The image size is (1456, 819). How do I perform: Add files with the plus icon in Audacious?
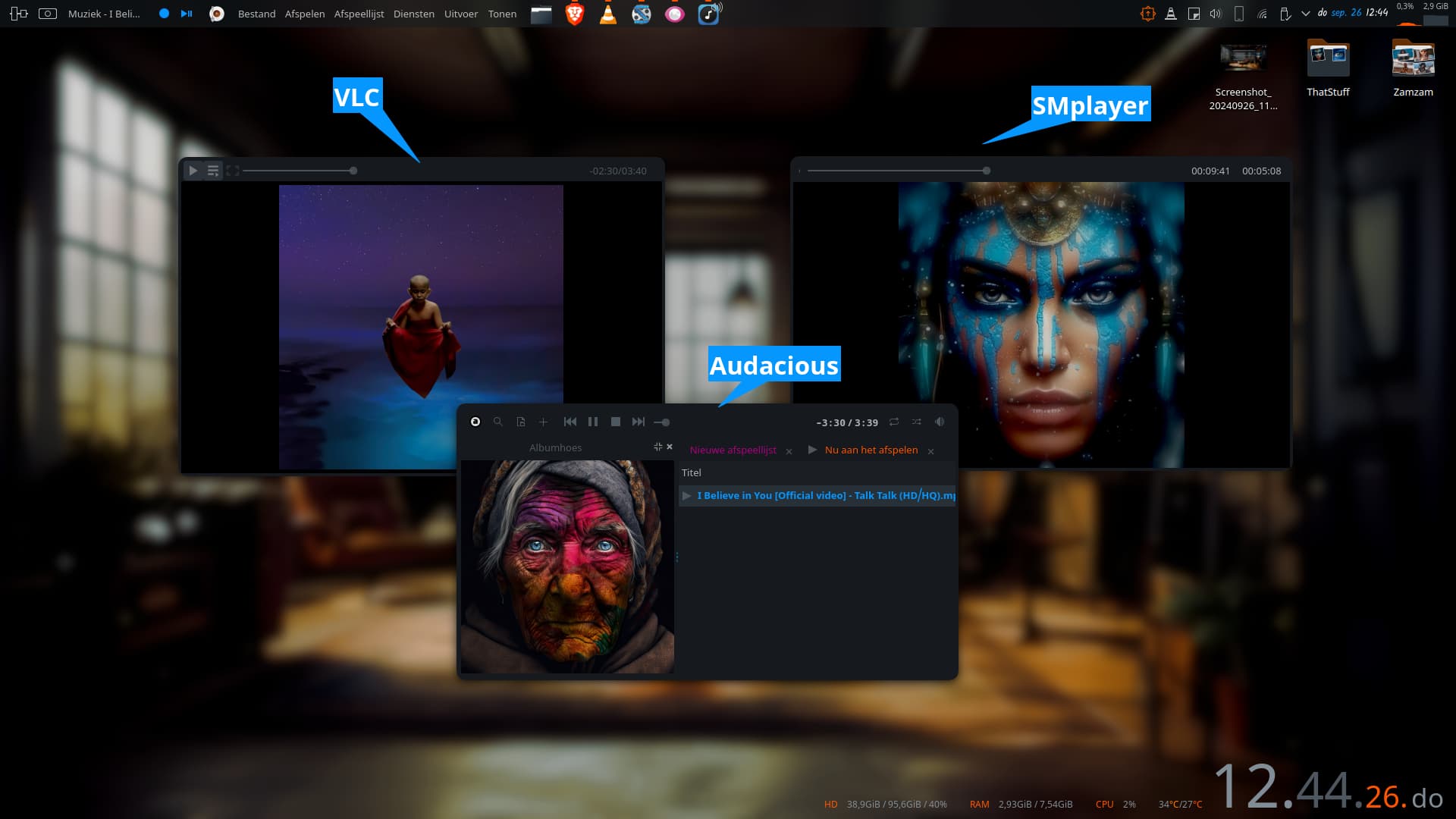[543, 422]
